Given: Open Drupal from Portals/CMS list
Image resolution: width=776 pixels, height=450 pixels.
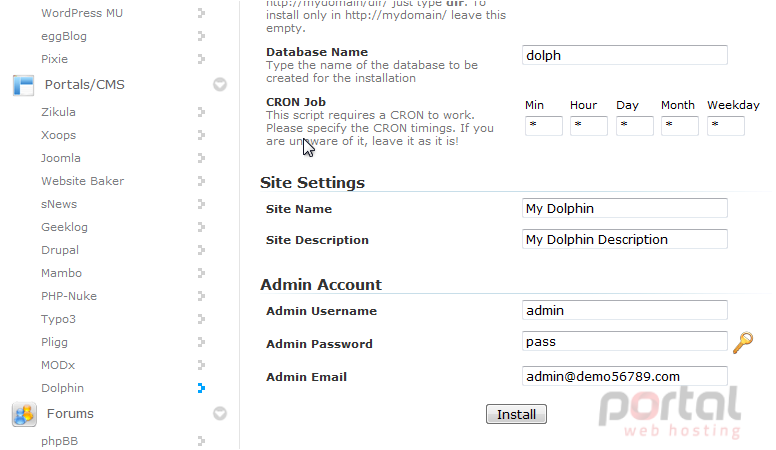Looking at the screenshot, I should [x=60, y=250].
